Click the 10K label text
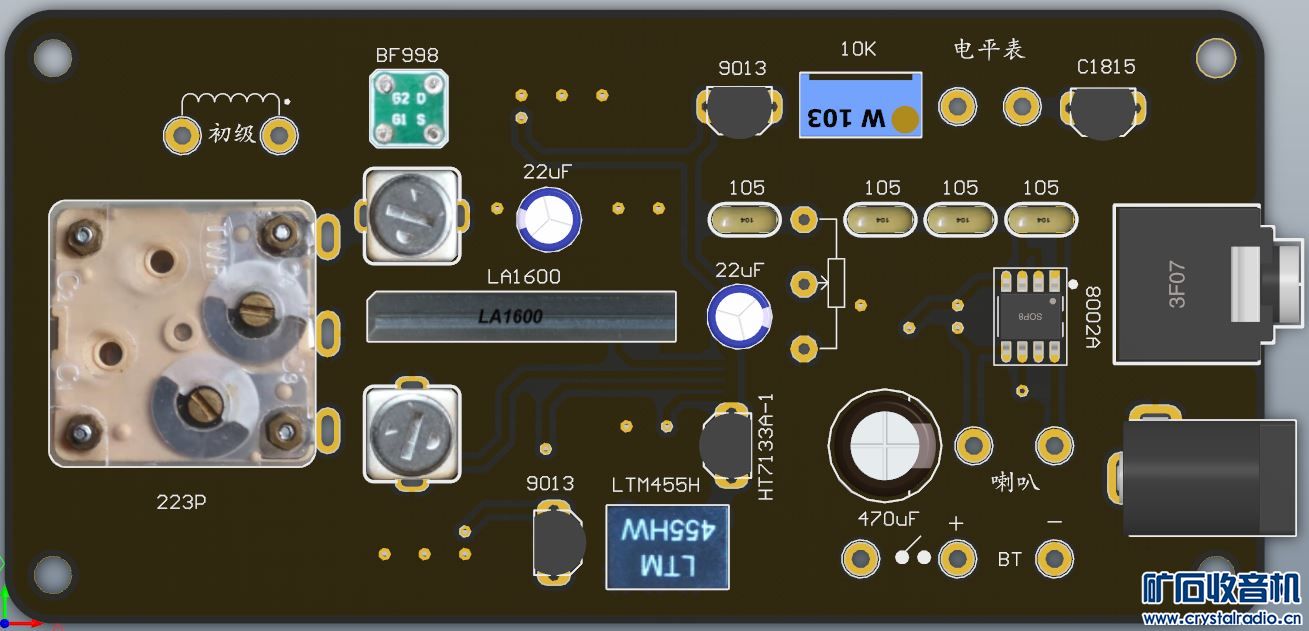The width and height of the screenshot is (1309, 631). pos(859,50)
